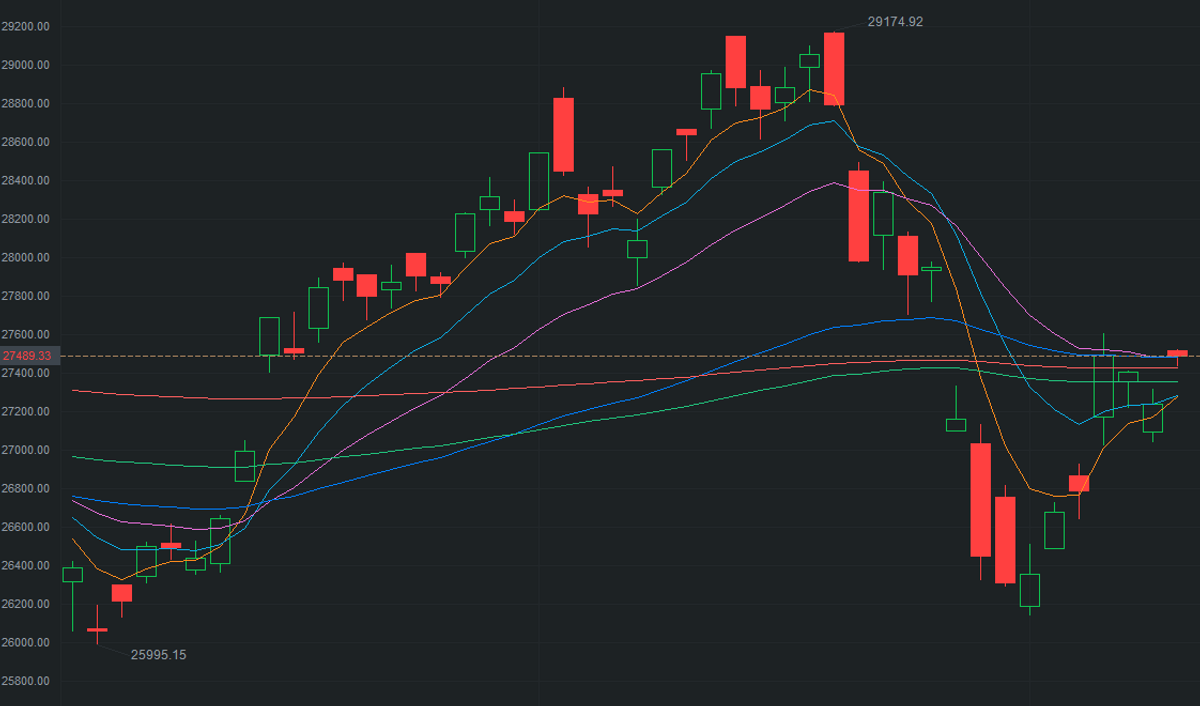The height and width of the screenshot is (706, 1200).
Task: Click the 28800.00 price axis label
Action: click(x=26, y=104)
